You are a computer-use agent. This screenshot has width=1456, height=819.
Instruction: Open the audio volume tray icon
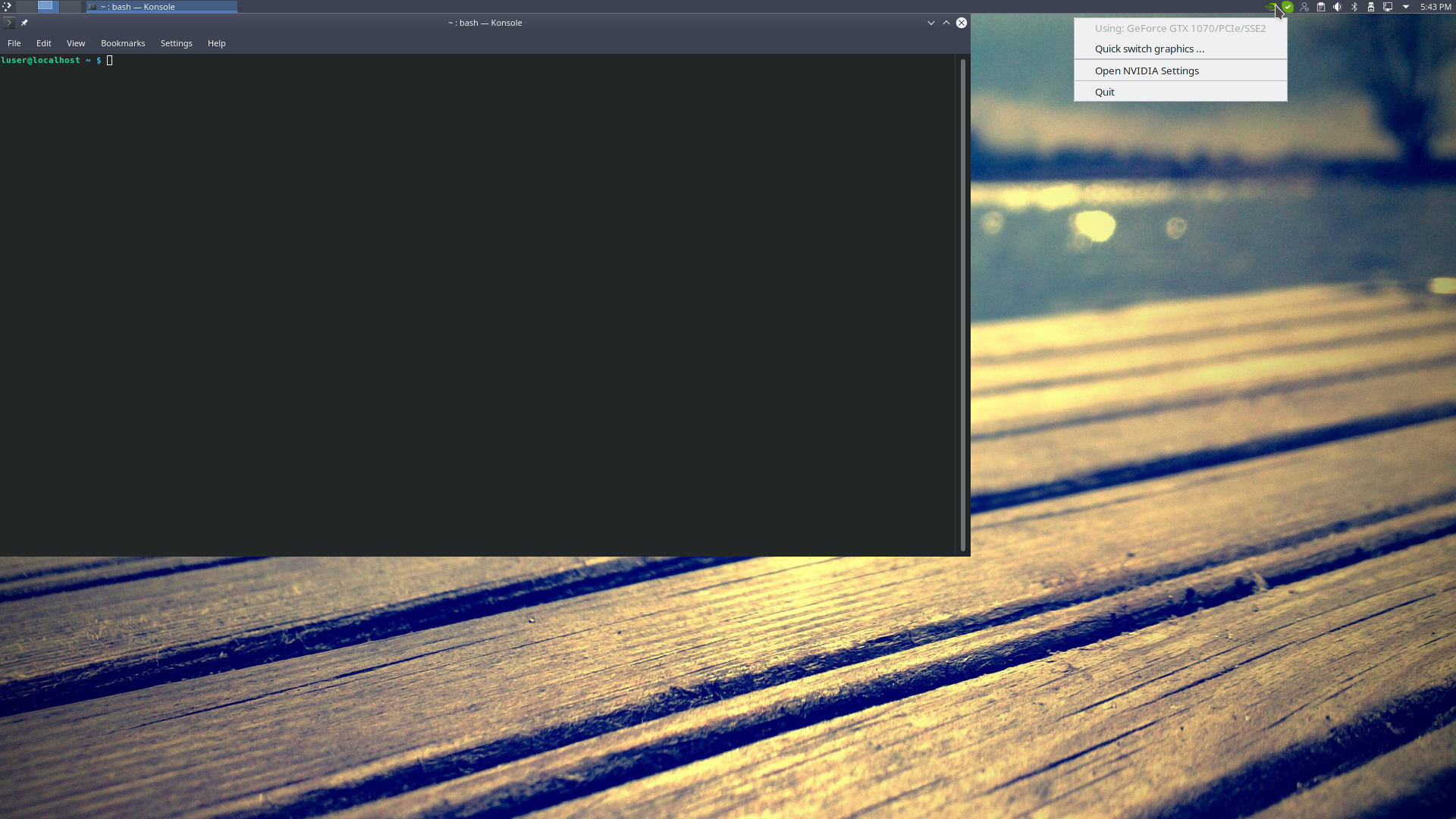(x=1338, y=7)
